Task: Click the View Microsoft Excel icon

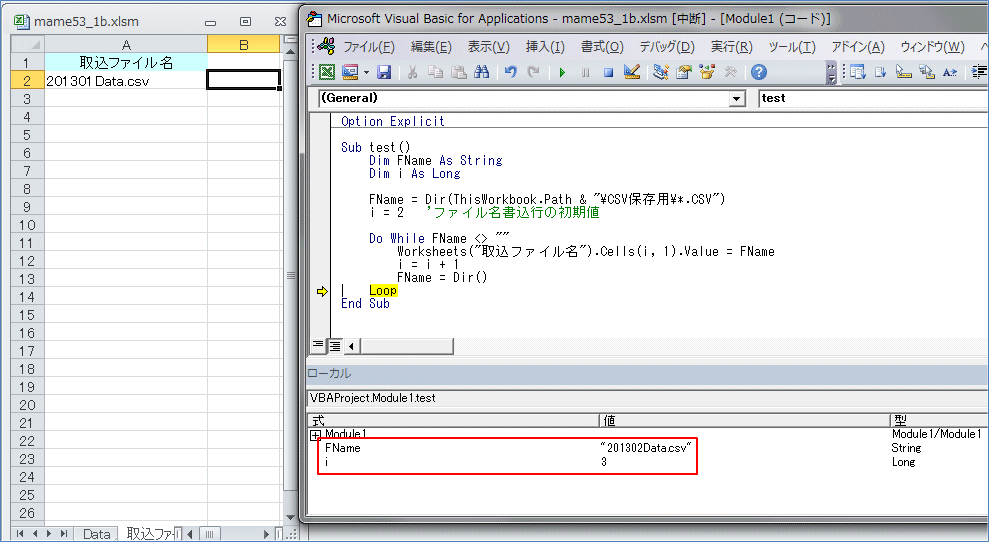Action: coord(327,72)
